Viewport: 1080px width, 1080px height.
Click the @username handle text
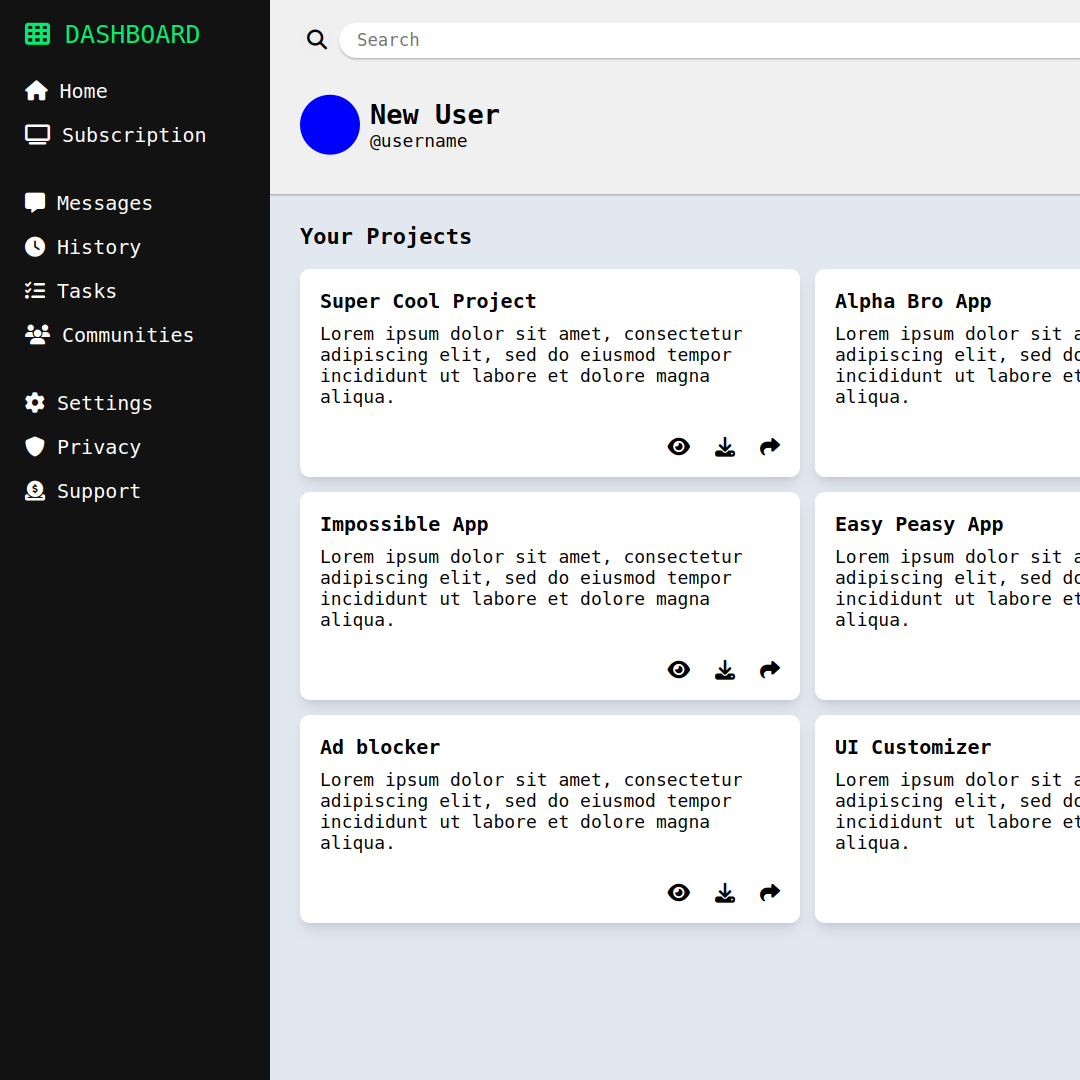(x=419, y=141)
